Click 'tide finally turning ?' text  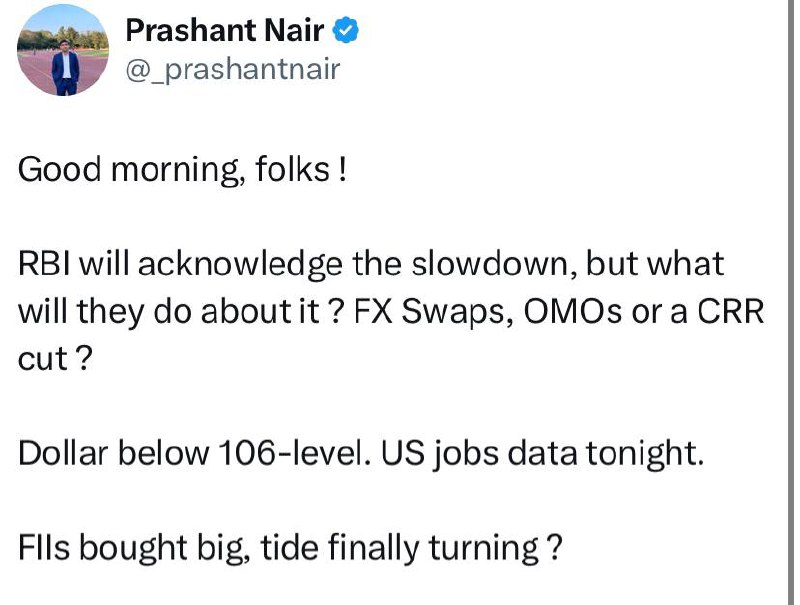pyautogui.click(x=411, y=548)
